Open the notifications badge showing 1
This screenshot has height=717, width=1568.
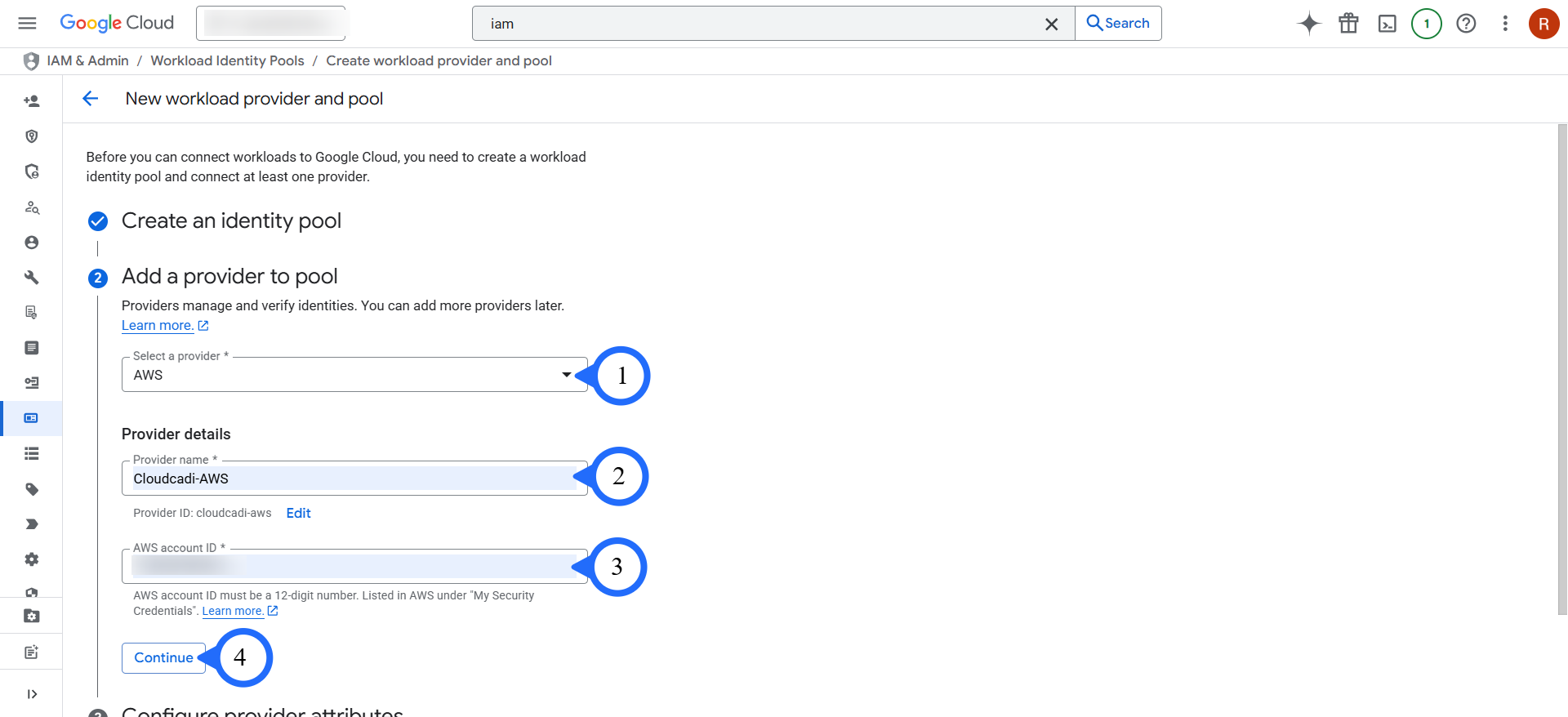[x=1426, y=24]
